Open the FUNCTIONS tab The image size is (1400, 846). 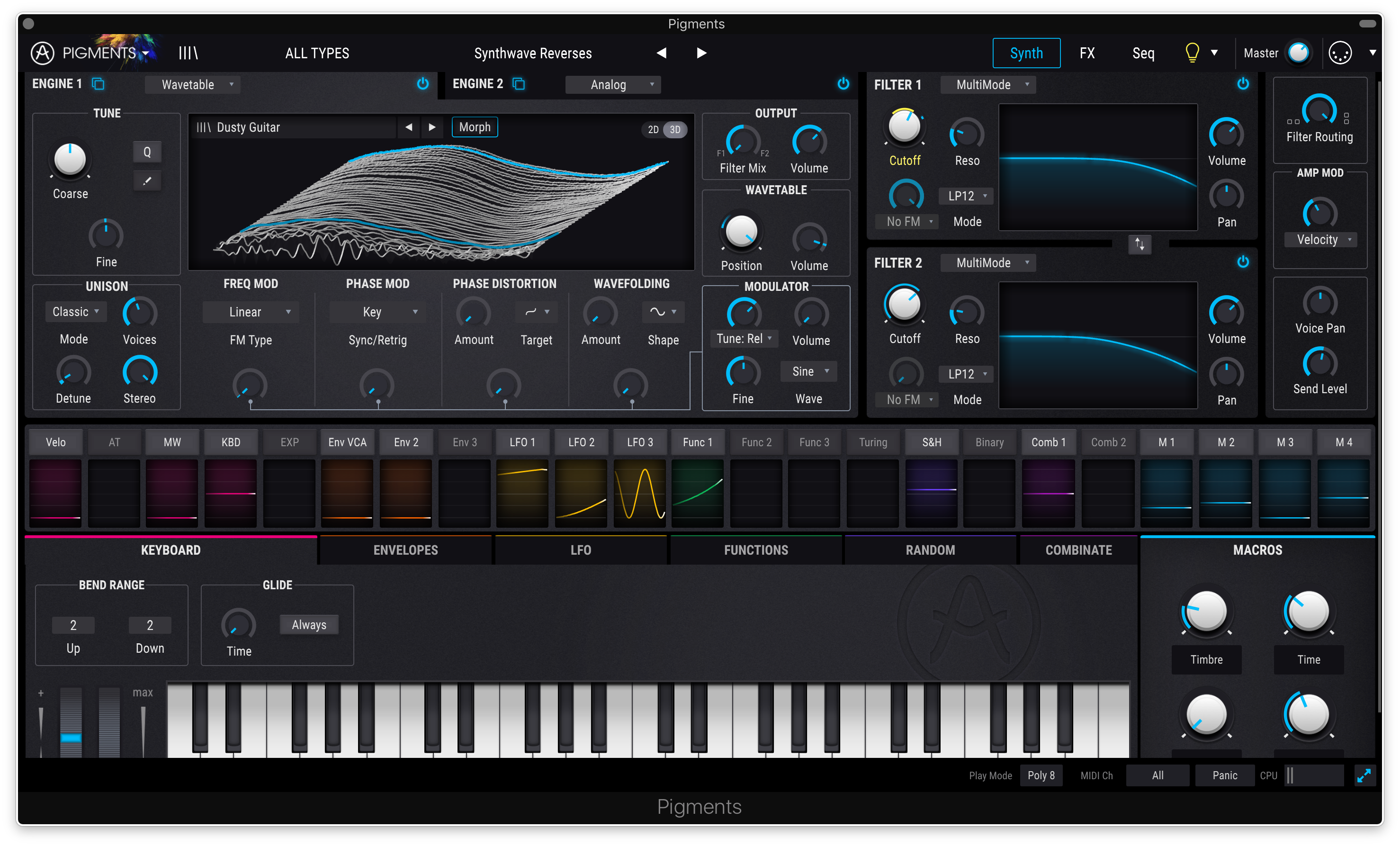point(756,550)
